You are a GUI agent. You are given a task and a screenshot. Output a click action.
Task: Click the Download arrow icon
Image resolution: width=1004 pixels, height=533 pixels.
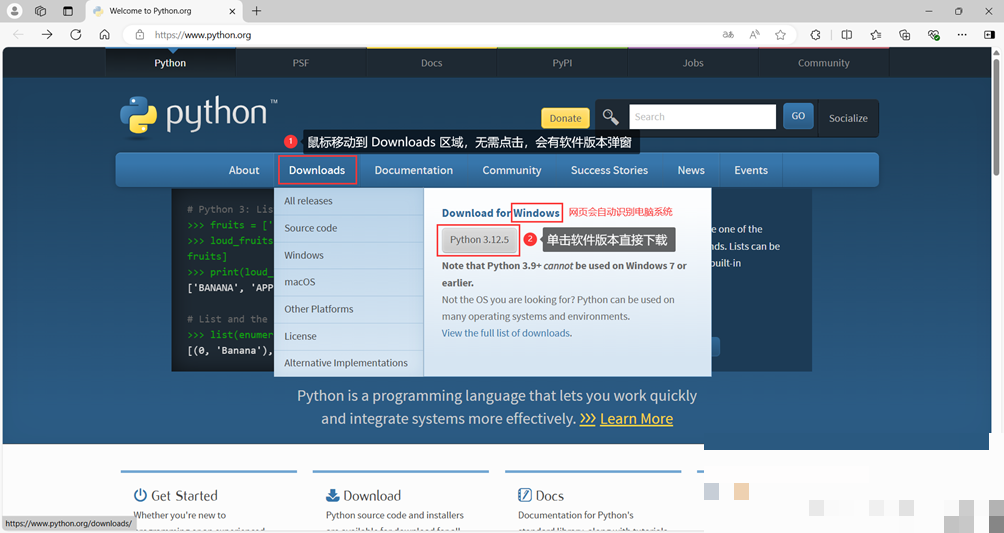[x=332, y=495]
